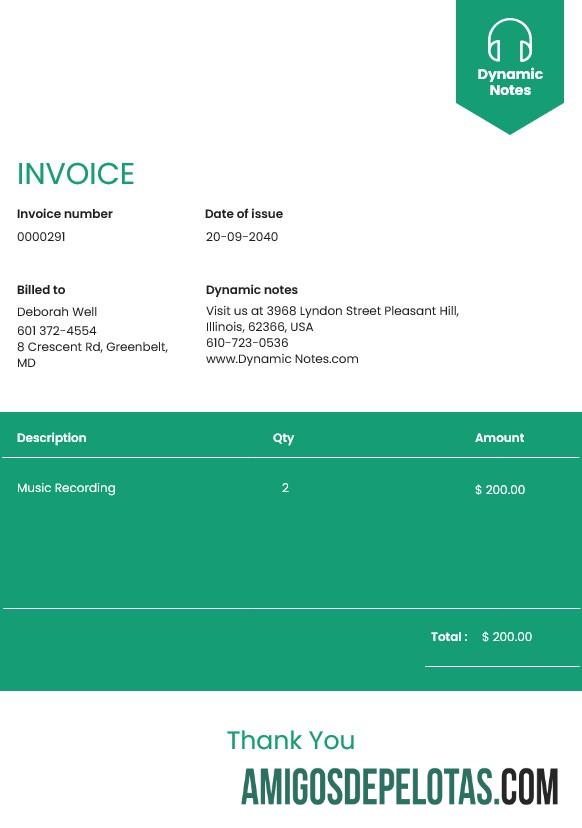
Task: Open the www.Dynamic Notes.com link
Action: pyautogui.click(x=282, y=359)
